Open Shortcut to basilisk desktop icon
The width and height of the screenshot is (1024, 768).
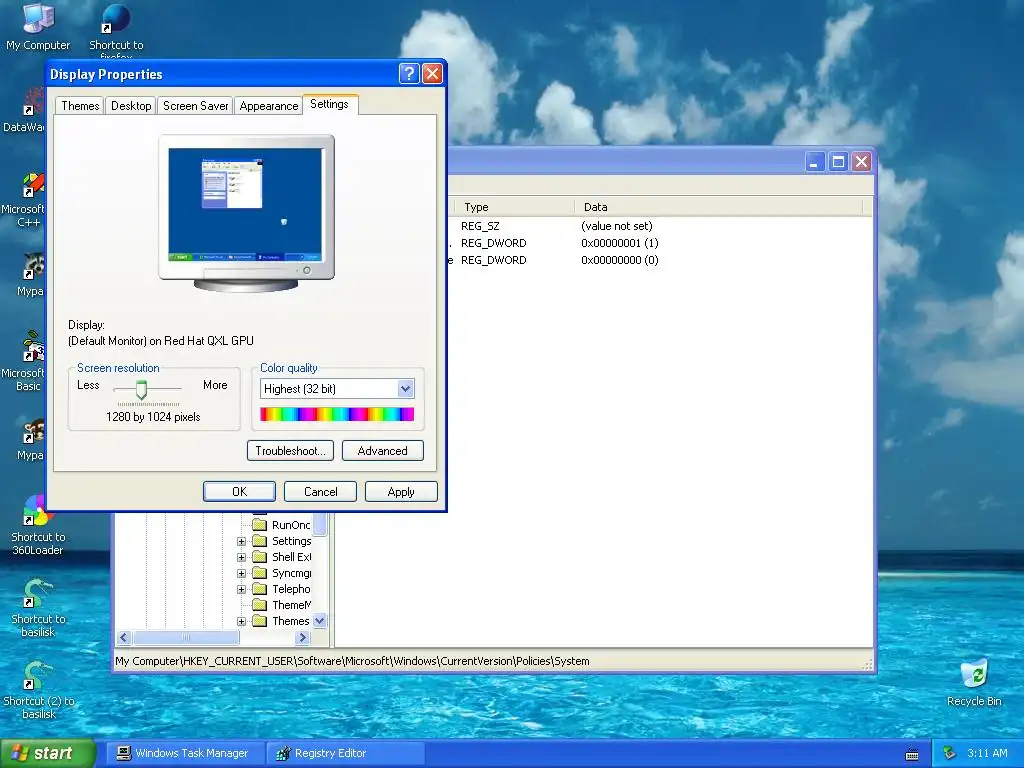[x=38, y=607]
